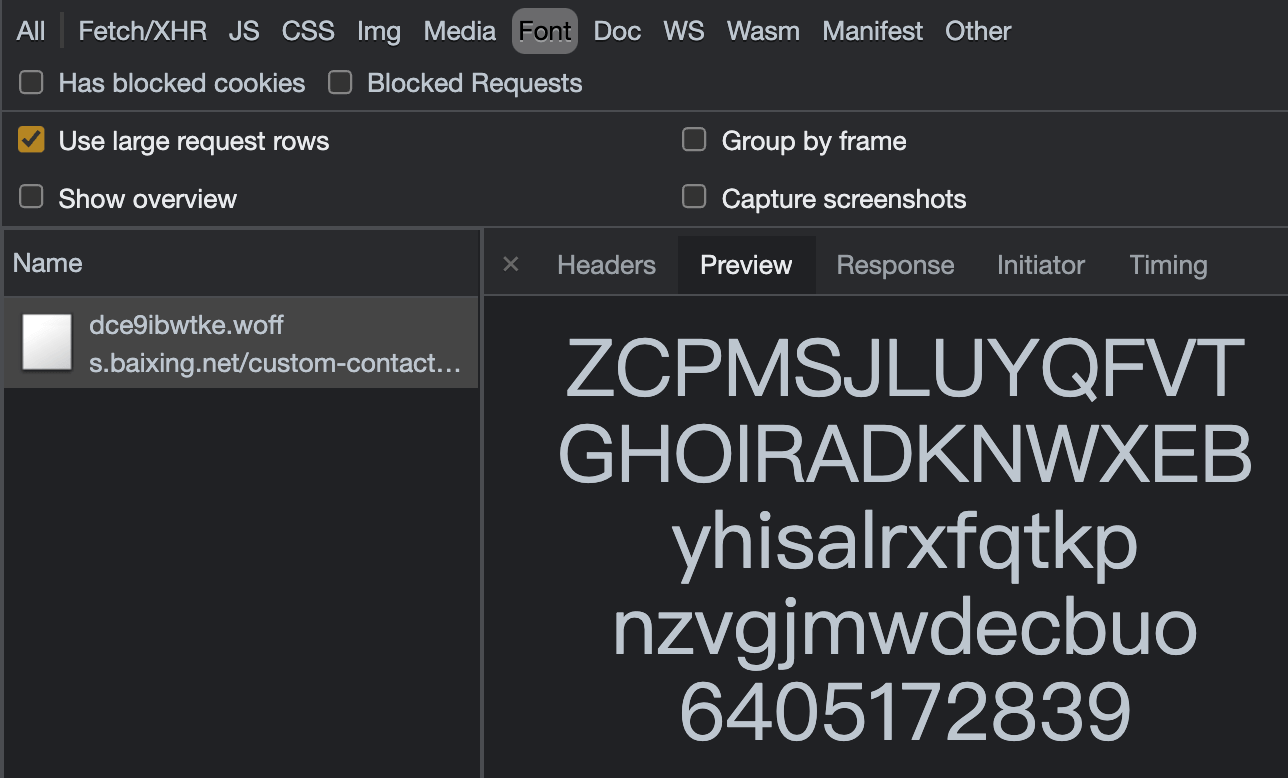The image size is (1288, 778).
Task: Filter requests by Img type
Action: point(379,31)
